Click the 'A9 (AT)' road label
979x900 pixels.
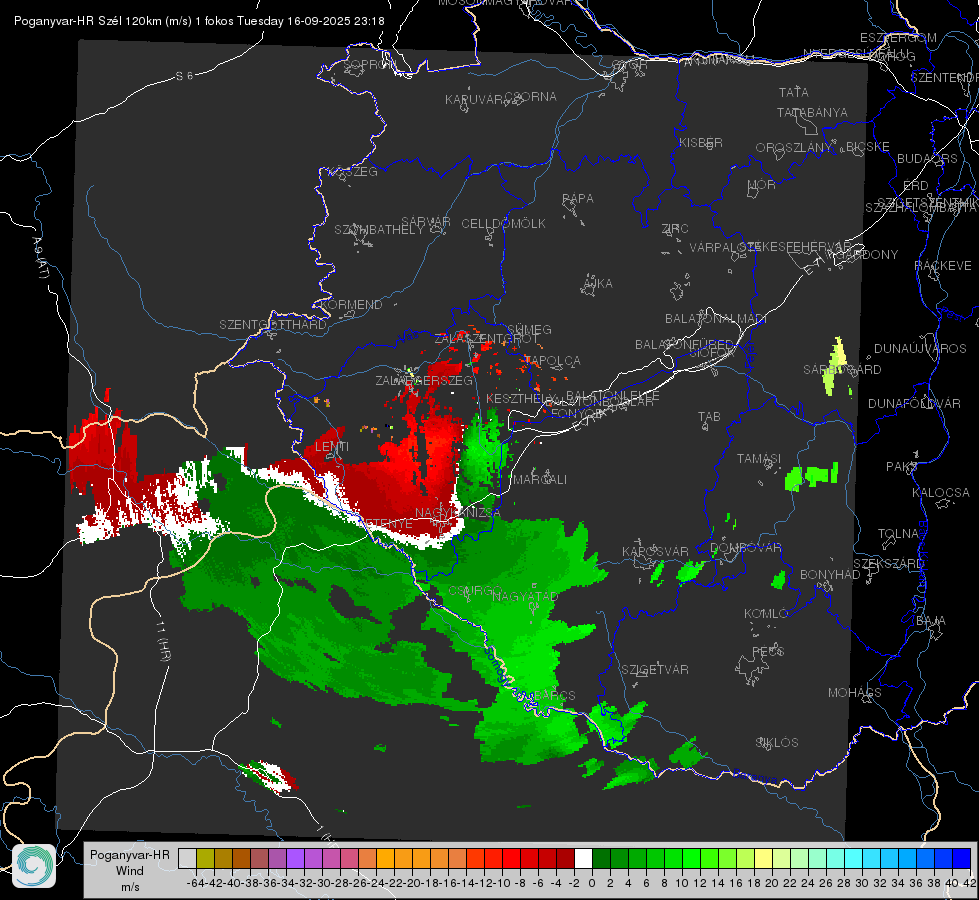click(40, 258)
